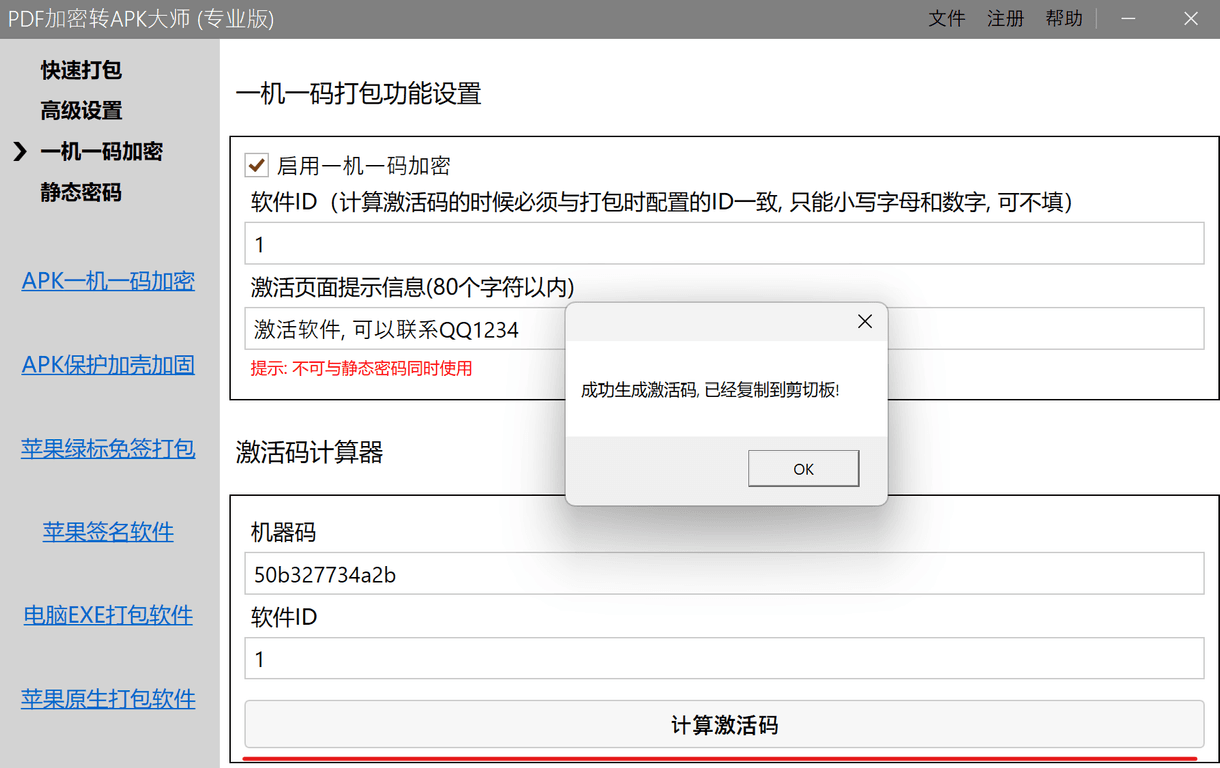Open the 苹果绿标免签打包 link
Screen dimensions: 1220x768
pos(108,448)
